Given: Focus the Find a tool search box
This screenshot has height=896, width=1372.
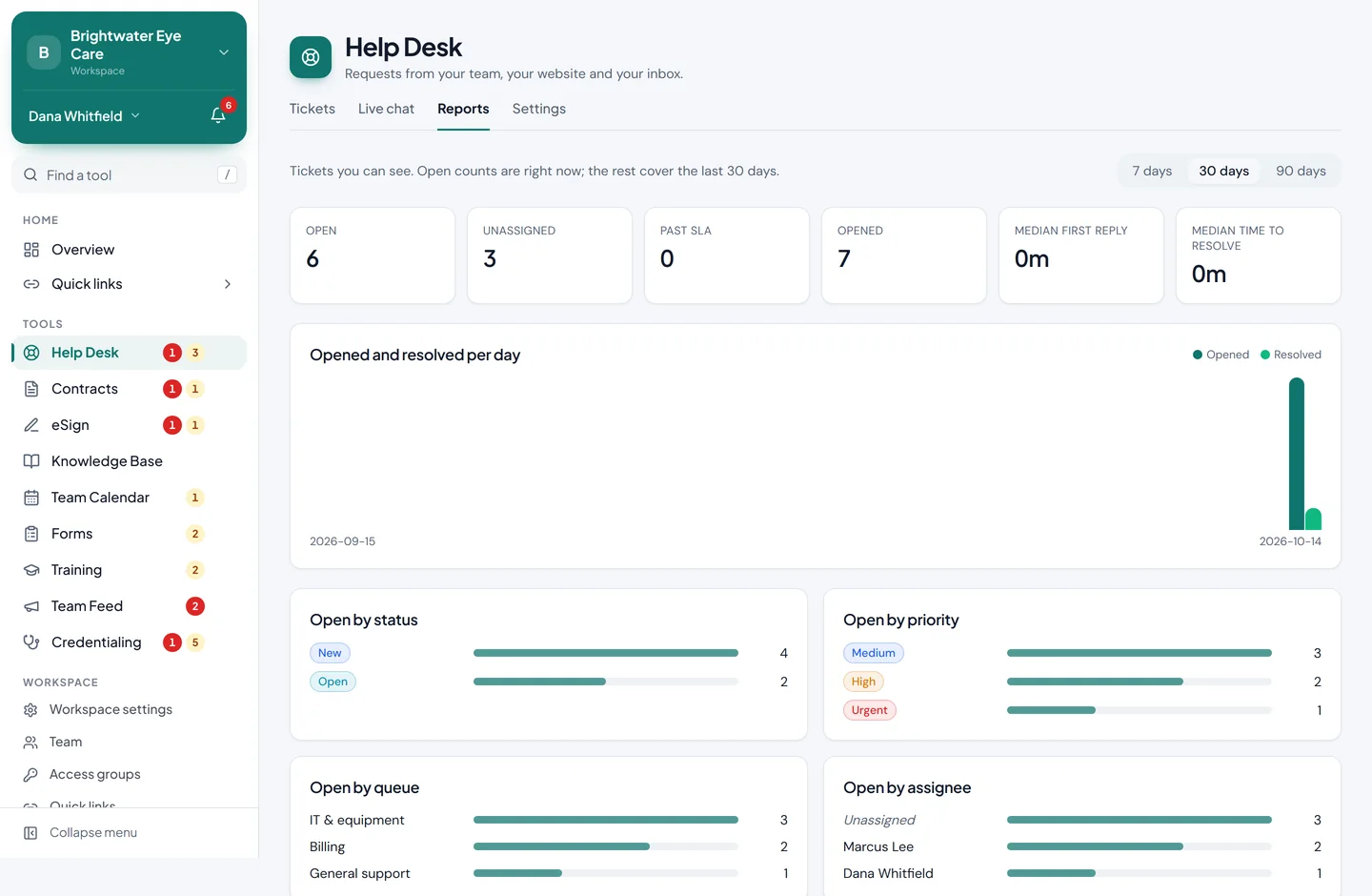Looking at the screenshot, I should click(129, 175).
